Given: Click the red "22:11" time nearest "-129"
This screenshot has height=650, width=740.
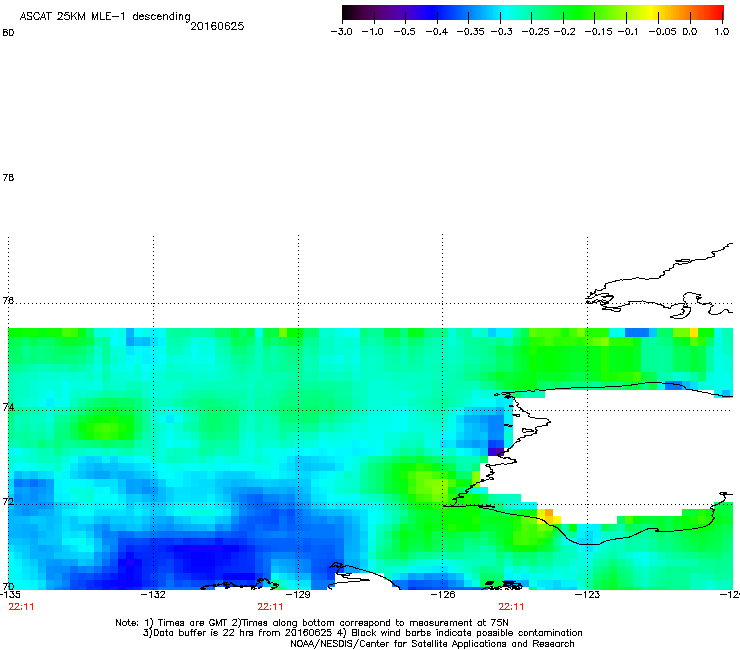Looking at the screenshot, I should tap(270, 607).
